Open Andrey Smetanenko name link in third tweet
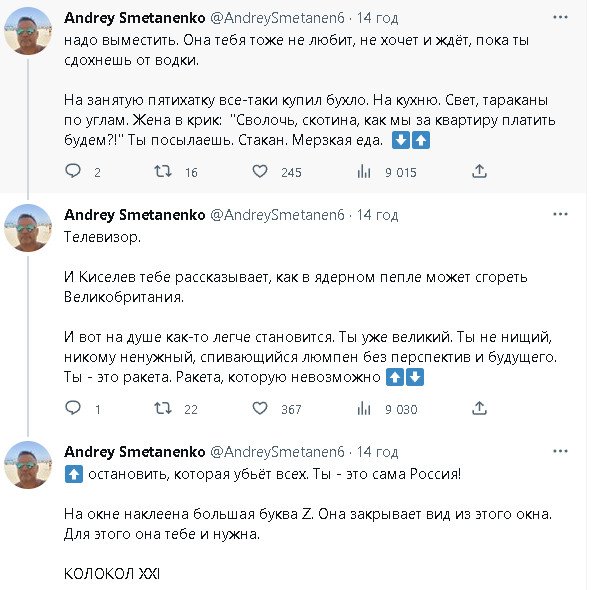 [x=132, y=451]
